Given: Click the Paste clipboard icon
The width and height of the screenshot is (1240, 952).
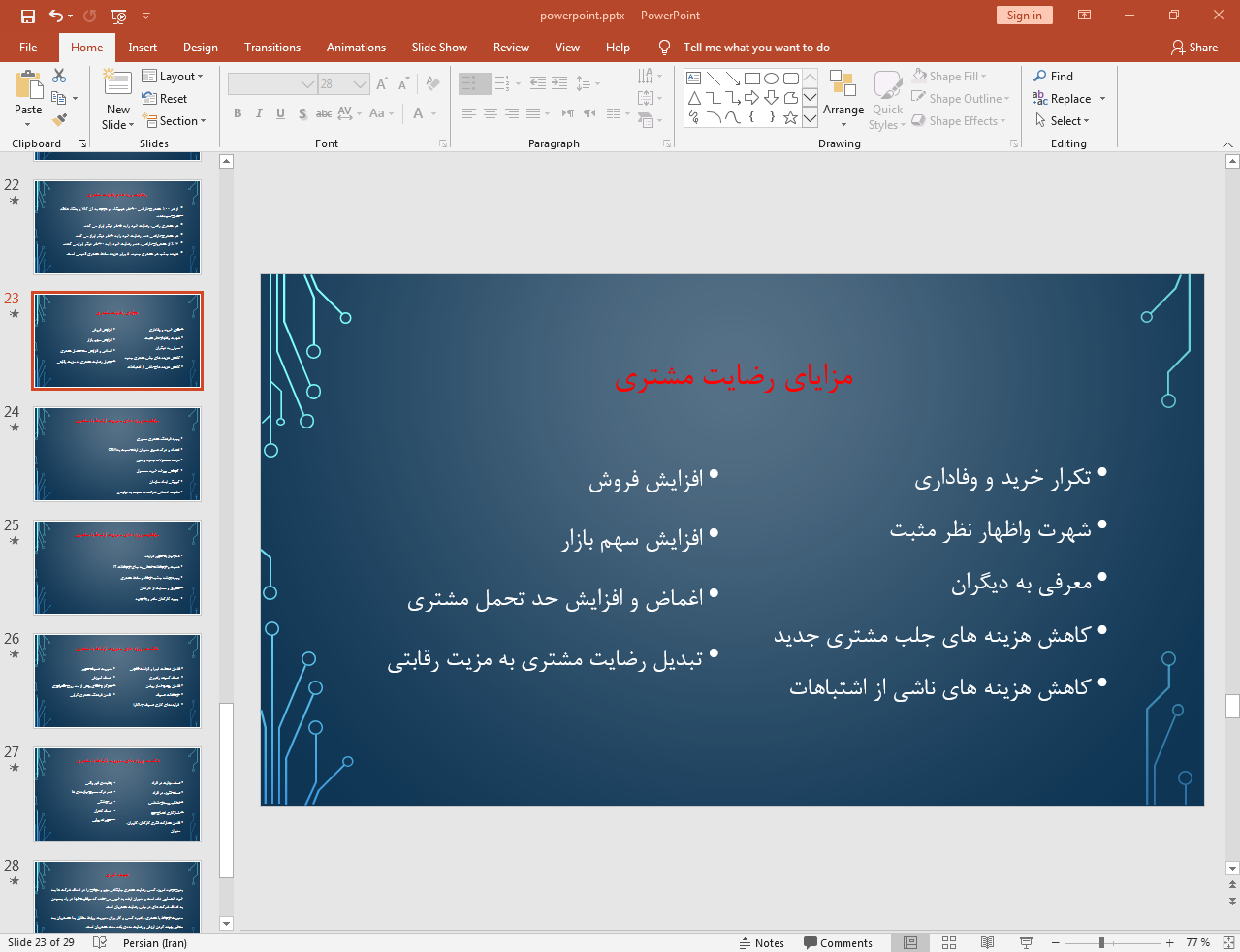Looking at the screenshot, I should click(28, 87).
